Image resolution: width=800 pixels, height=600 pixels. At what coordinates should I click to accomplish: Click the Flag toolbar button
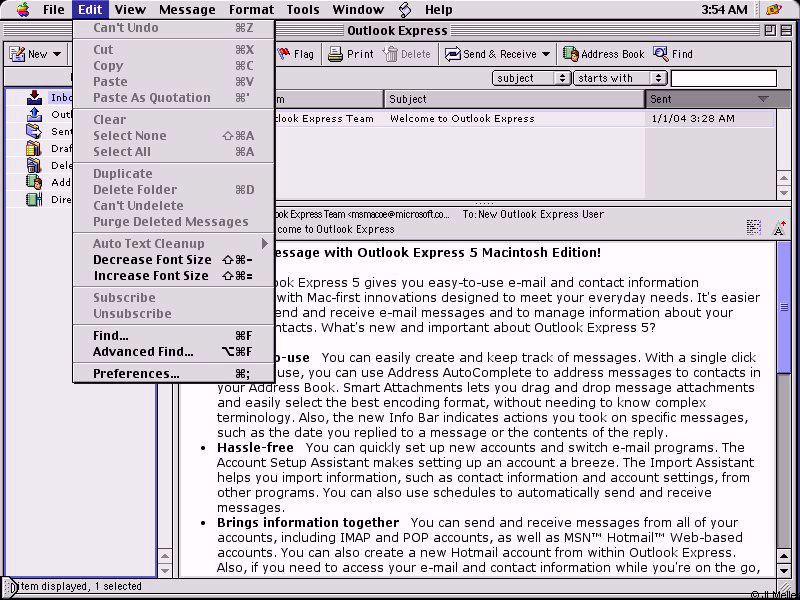[x=296, y=54]
